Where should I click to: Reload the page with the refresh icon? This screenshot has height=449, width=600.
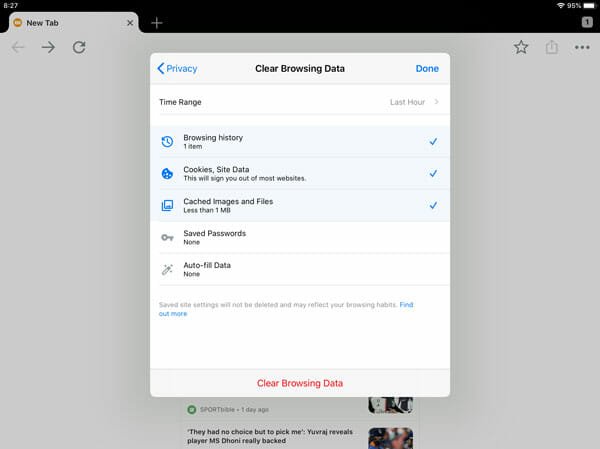tap(79, 47)
